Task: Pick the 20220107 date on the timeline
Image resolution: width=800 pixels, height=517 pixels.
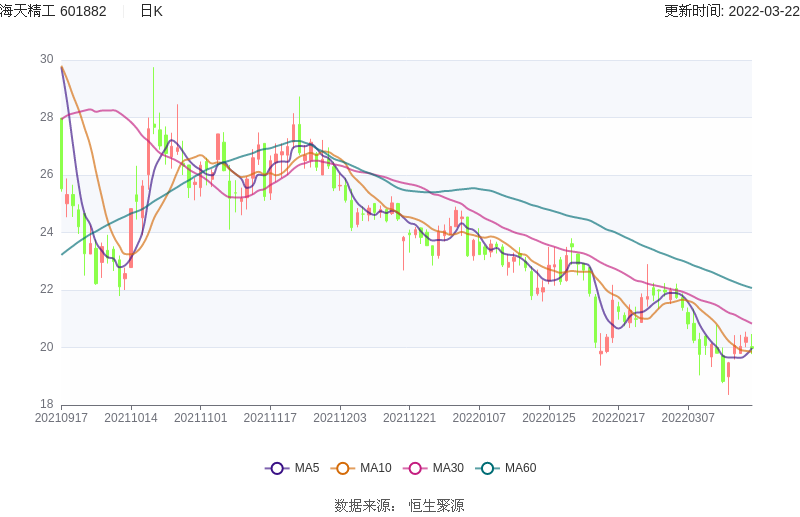Action: click(479, 418)
